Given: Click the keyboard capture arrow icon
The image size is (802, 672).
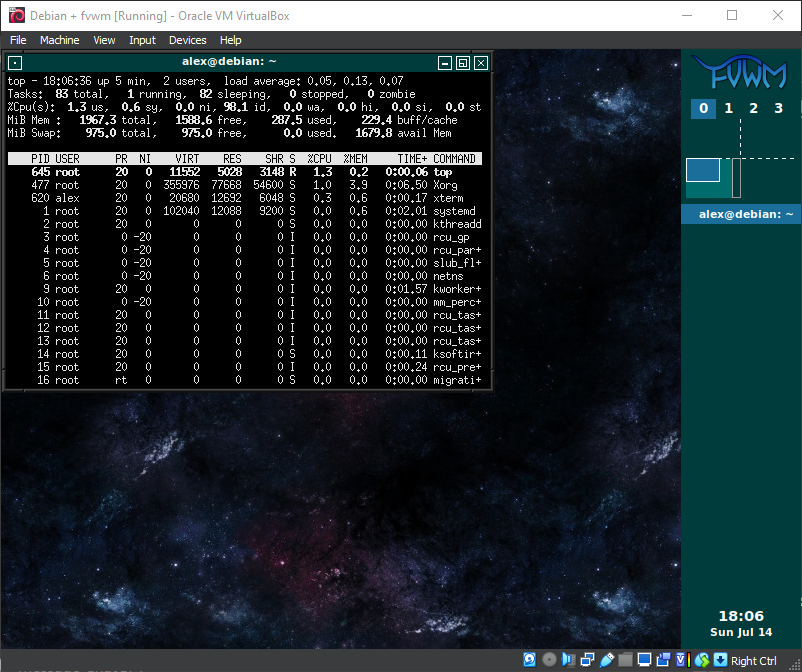Looking at the screenshot, I should (720, 661).
